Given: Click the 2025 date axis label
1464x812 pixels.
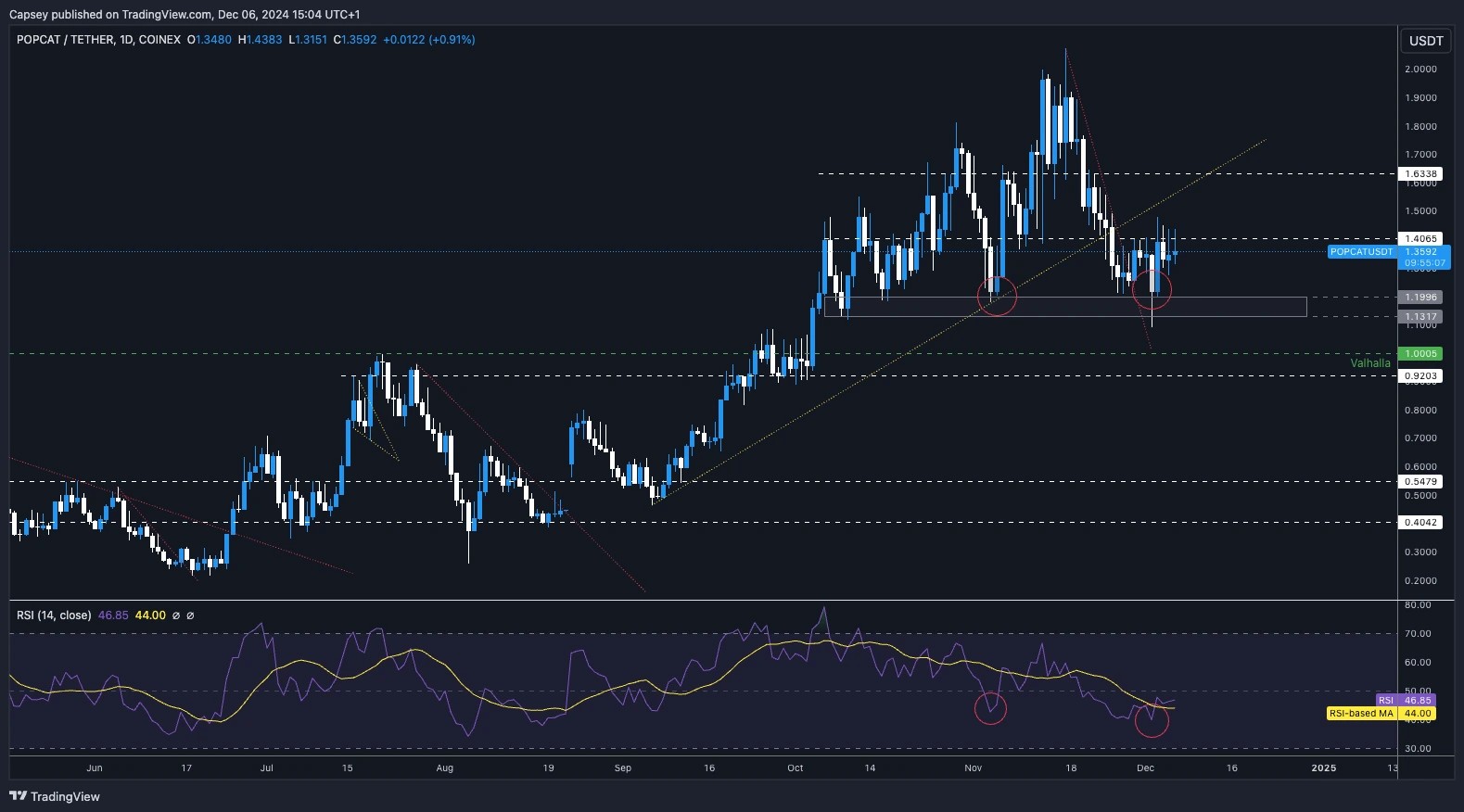Looking at the screenshot, I should click(x=1324, y=768).
